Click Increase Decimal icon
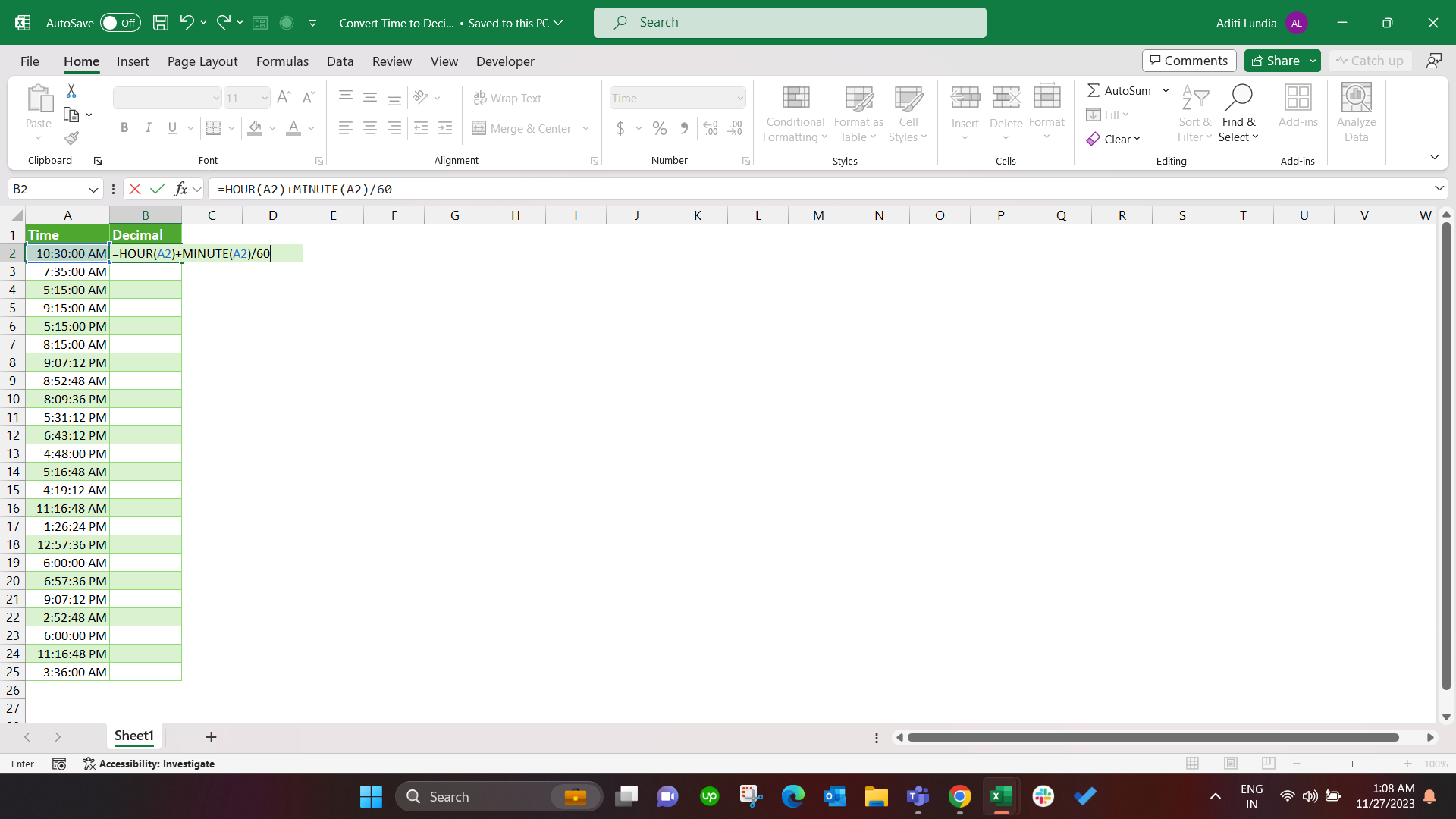This screenshot has height=819, width=1456. coord(711,128)
